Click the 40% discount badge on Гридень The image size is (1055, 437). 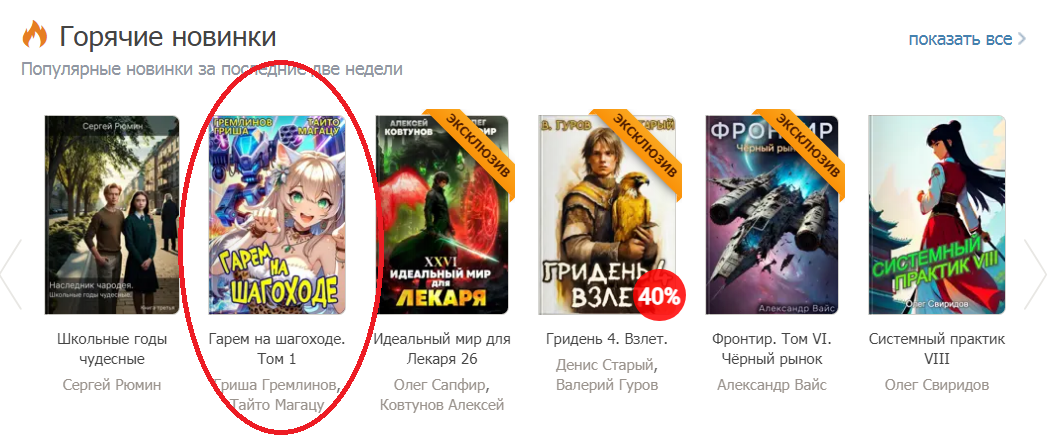659,296
